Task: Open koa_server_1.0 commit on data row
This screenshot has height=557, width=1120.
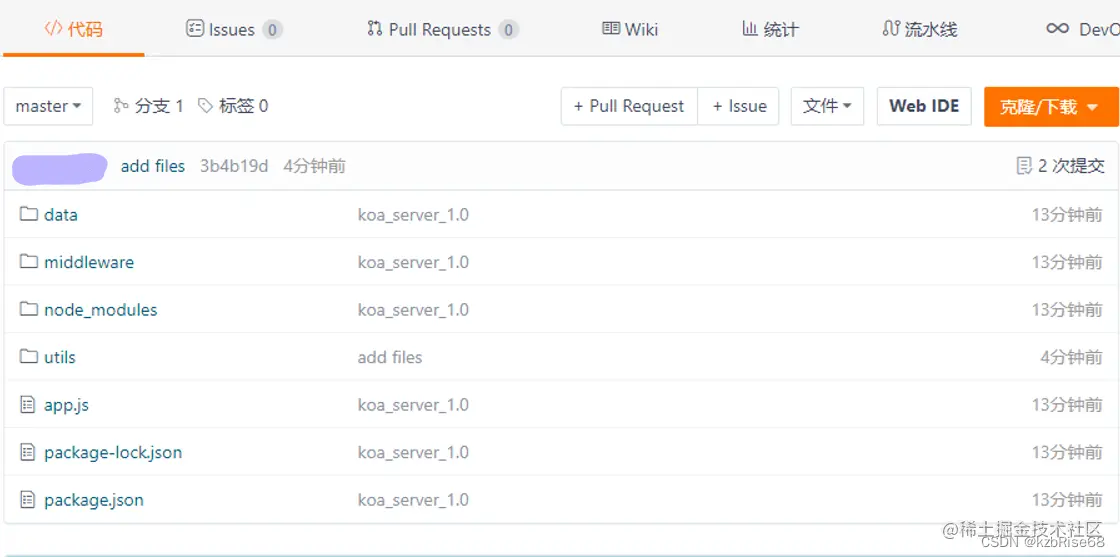Action: pos(413,214)
